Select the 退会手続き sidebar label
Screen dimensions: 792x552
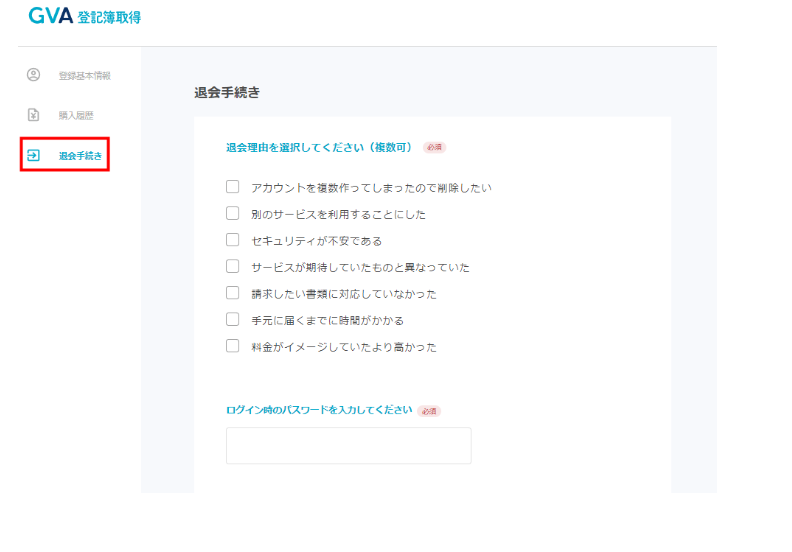(80, 156)
